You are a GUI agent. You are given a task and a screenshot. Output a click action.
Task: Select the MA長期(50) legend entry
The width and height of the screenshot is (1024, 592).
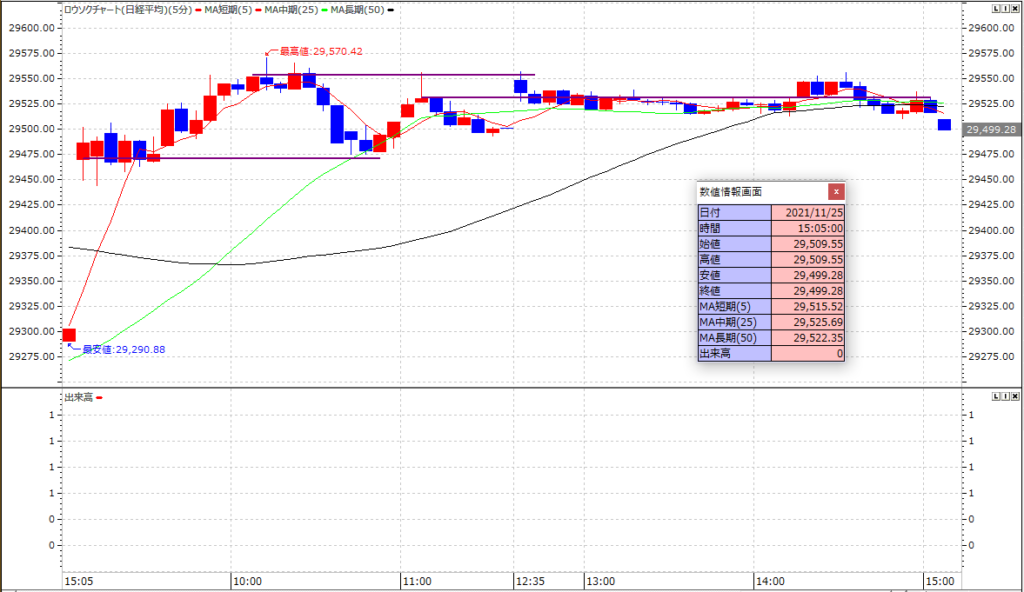click(357, 10)
